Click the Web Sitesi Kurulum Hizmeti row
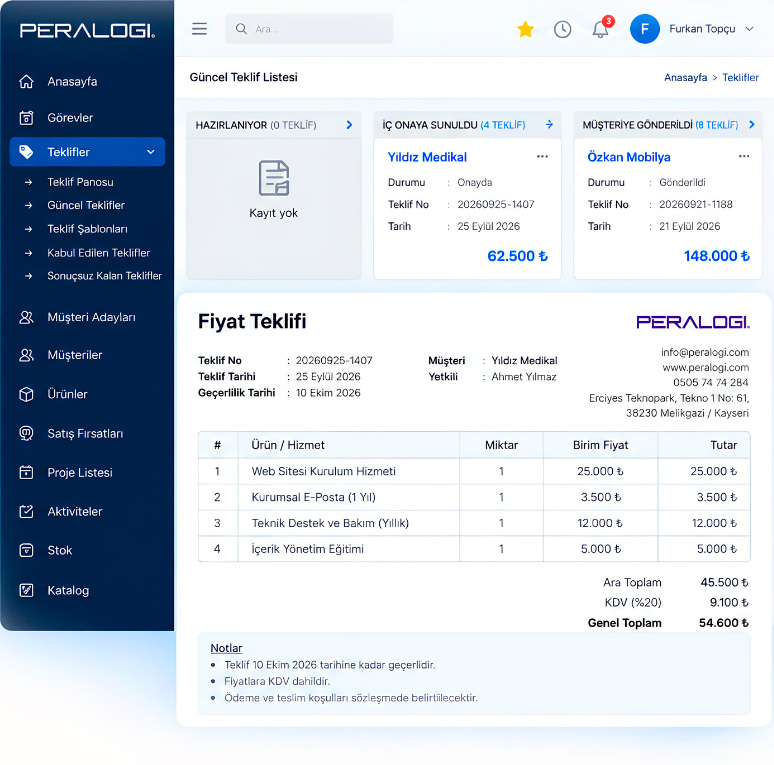Screen dimensions: 774x765 (474, 471)
